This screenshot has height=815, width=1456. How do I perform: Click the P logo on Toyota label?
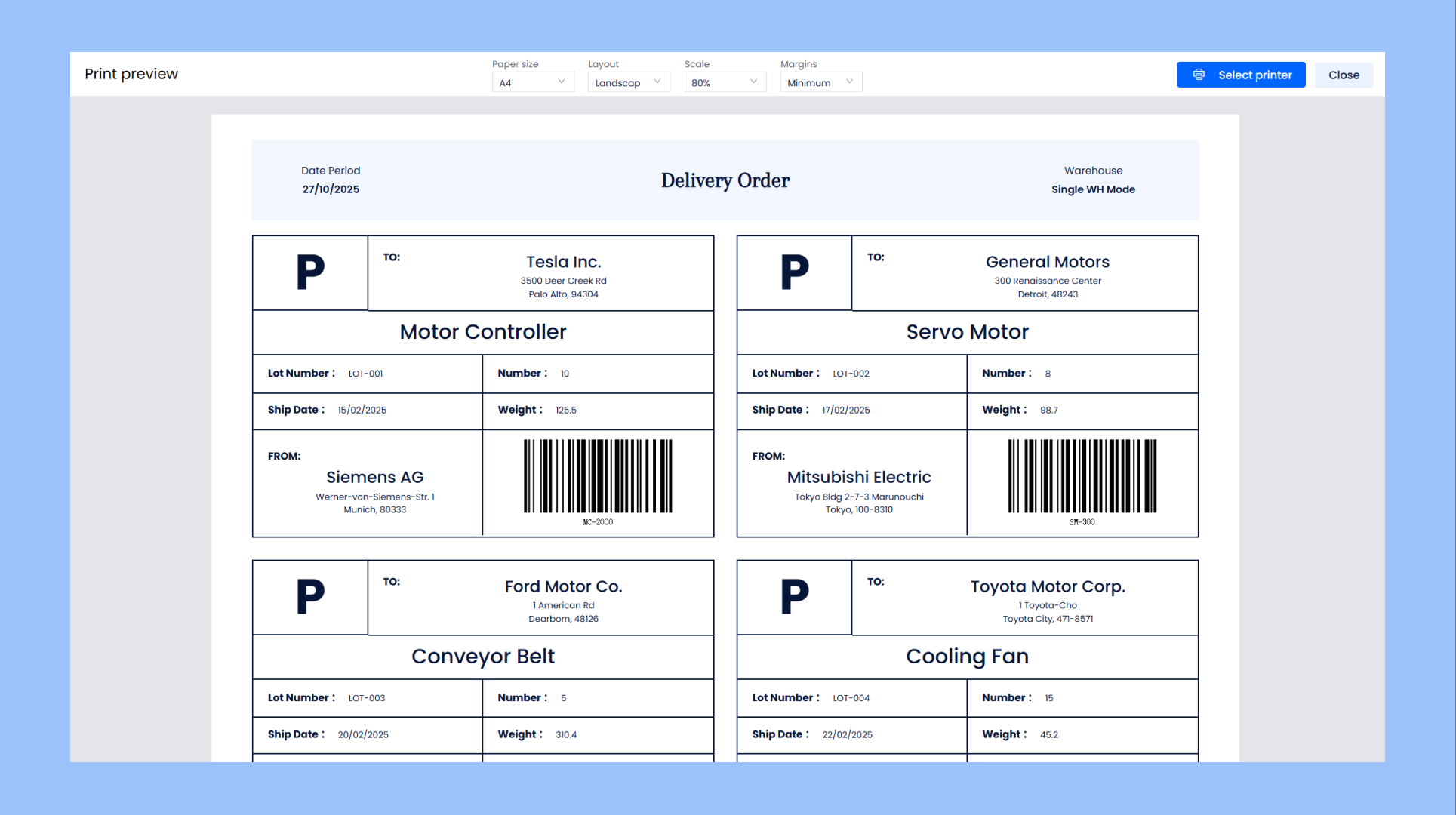[x=794, y=597]
